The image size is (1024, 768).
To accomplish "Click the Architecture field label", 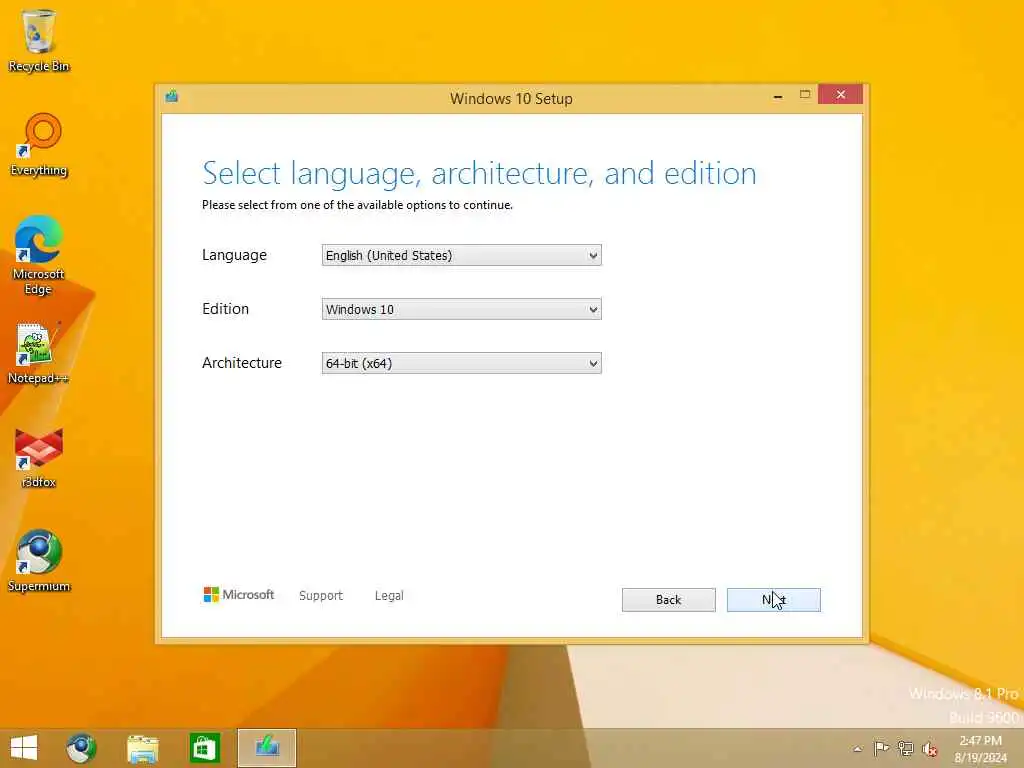I will point(242,363).
